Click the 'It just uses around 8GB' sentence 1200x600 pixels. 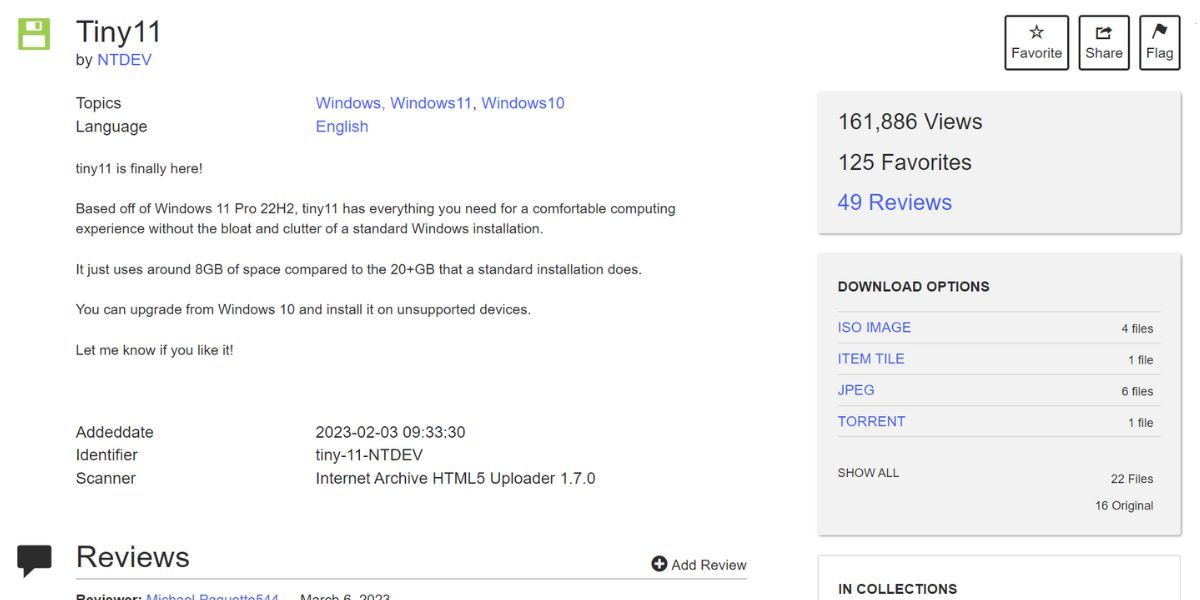click(359, 269)
